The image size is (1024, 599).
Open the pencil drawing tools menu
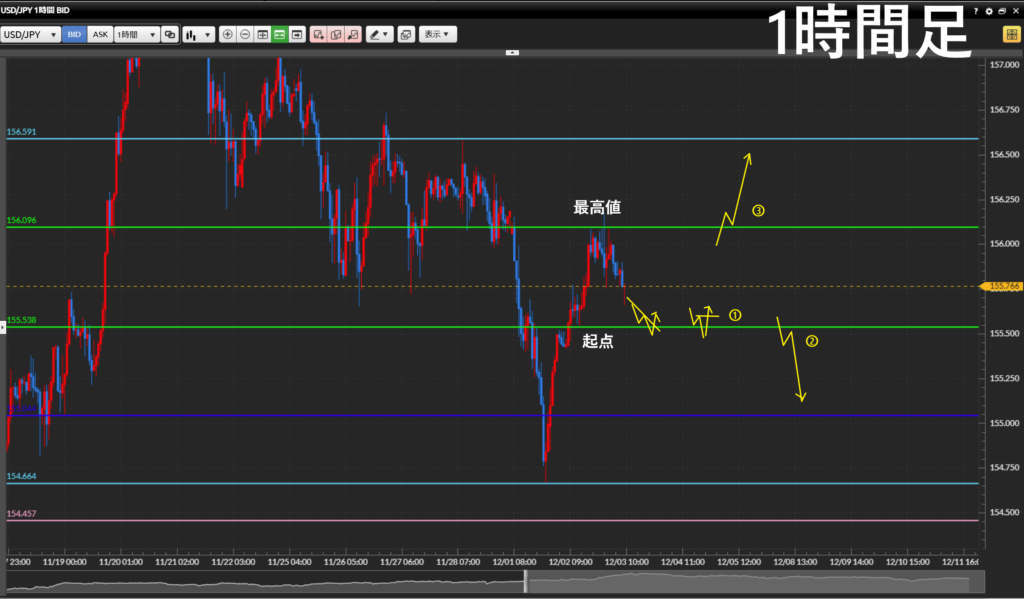(x=379, y=34)
